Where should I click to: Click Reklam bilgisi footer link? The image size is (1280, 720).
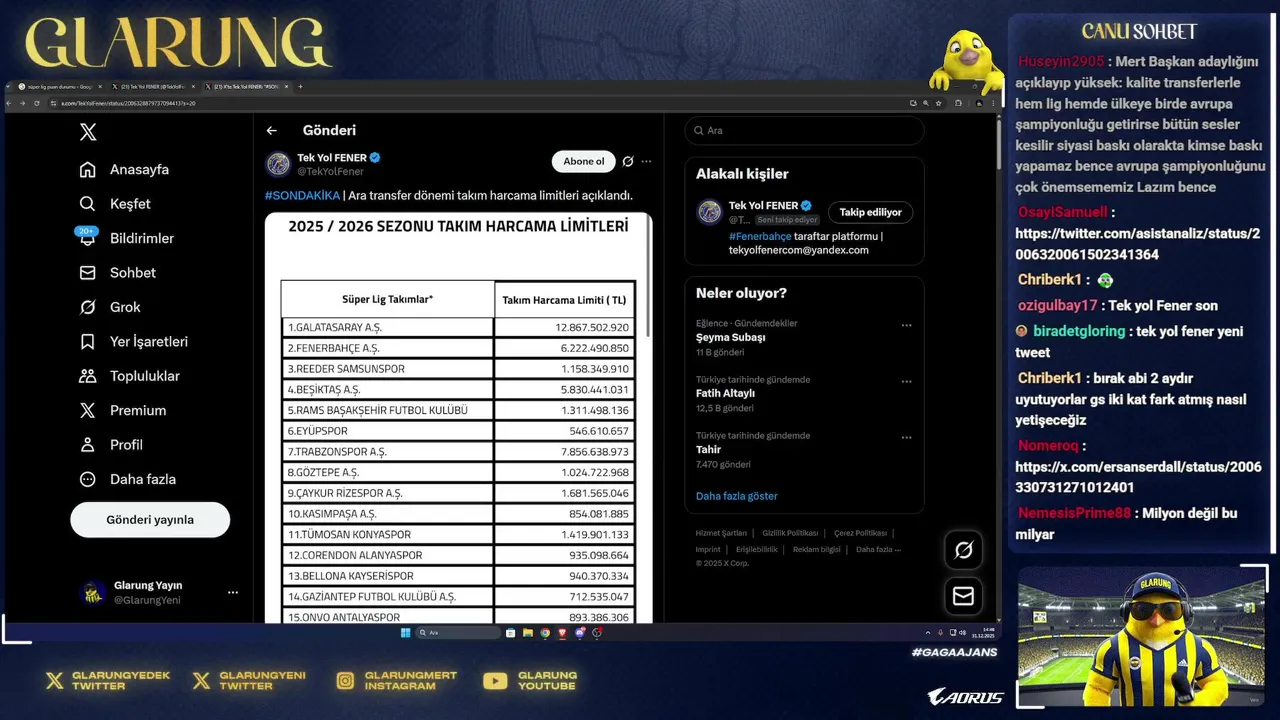click(x=817, y=549)
